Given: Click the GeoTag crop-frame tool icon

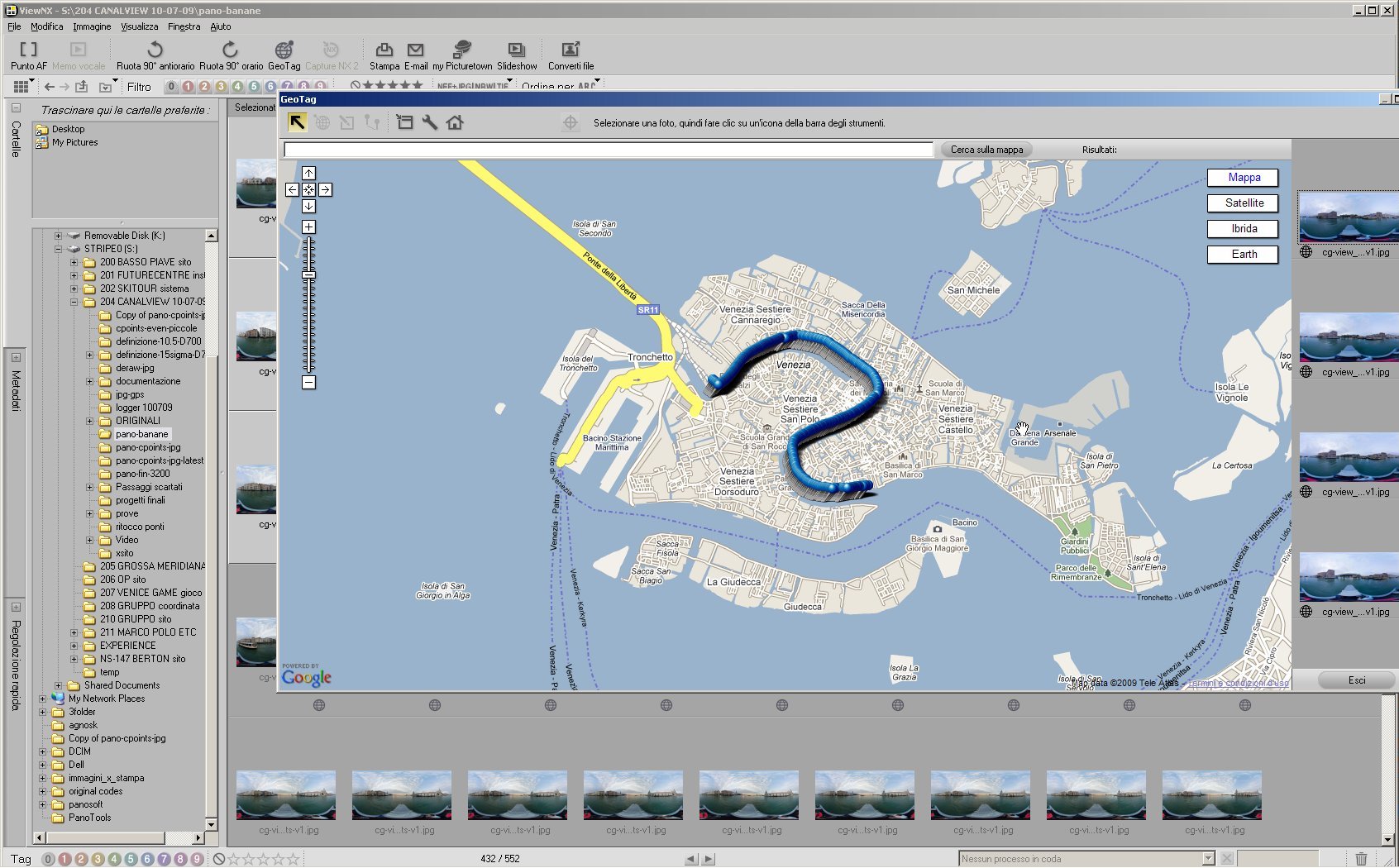Looking at the screenshot, I should click(x=404, y=122).
